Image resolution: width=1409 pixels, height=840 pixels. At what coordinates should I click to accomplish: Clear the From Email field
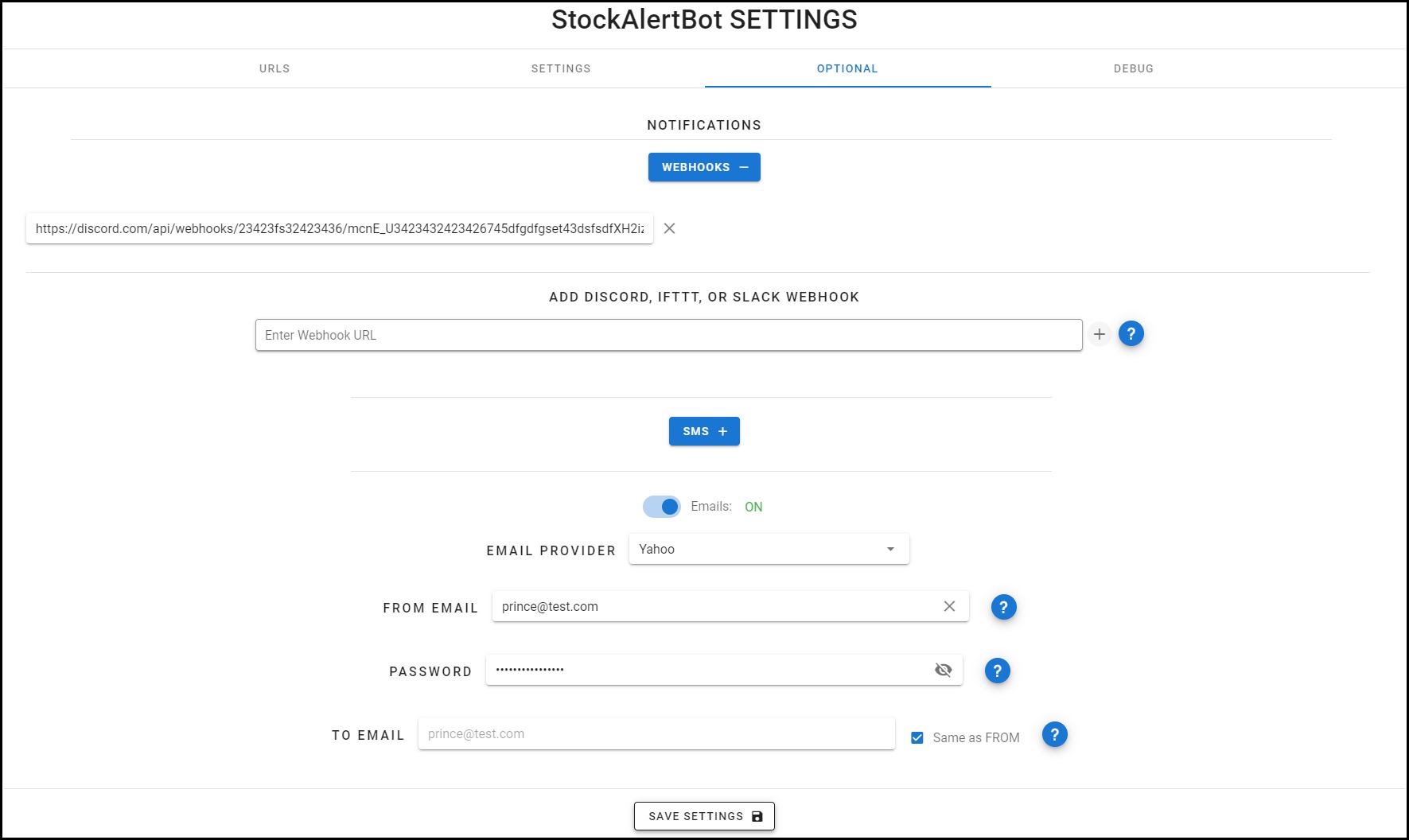pos(949,606)
